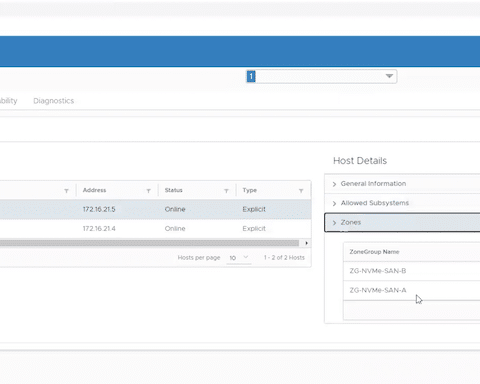Collapse the Zones section
480x384 pixels.
point(402,222)
